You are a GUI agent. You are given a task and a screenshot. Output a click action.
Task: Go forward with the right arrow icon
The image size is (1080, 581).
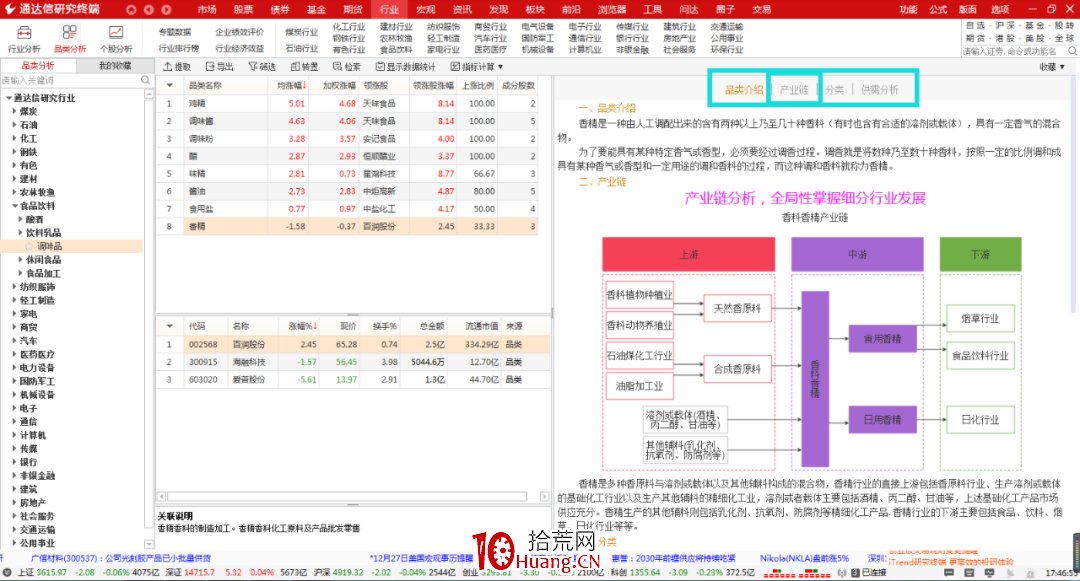pos(166,10)
